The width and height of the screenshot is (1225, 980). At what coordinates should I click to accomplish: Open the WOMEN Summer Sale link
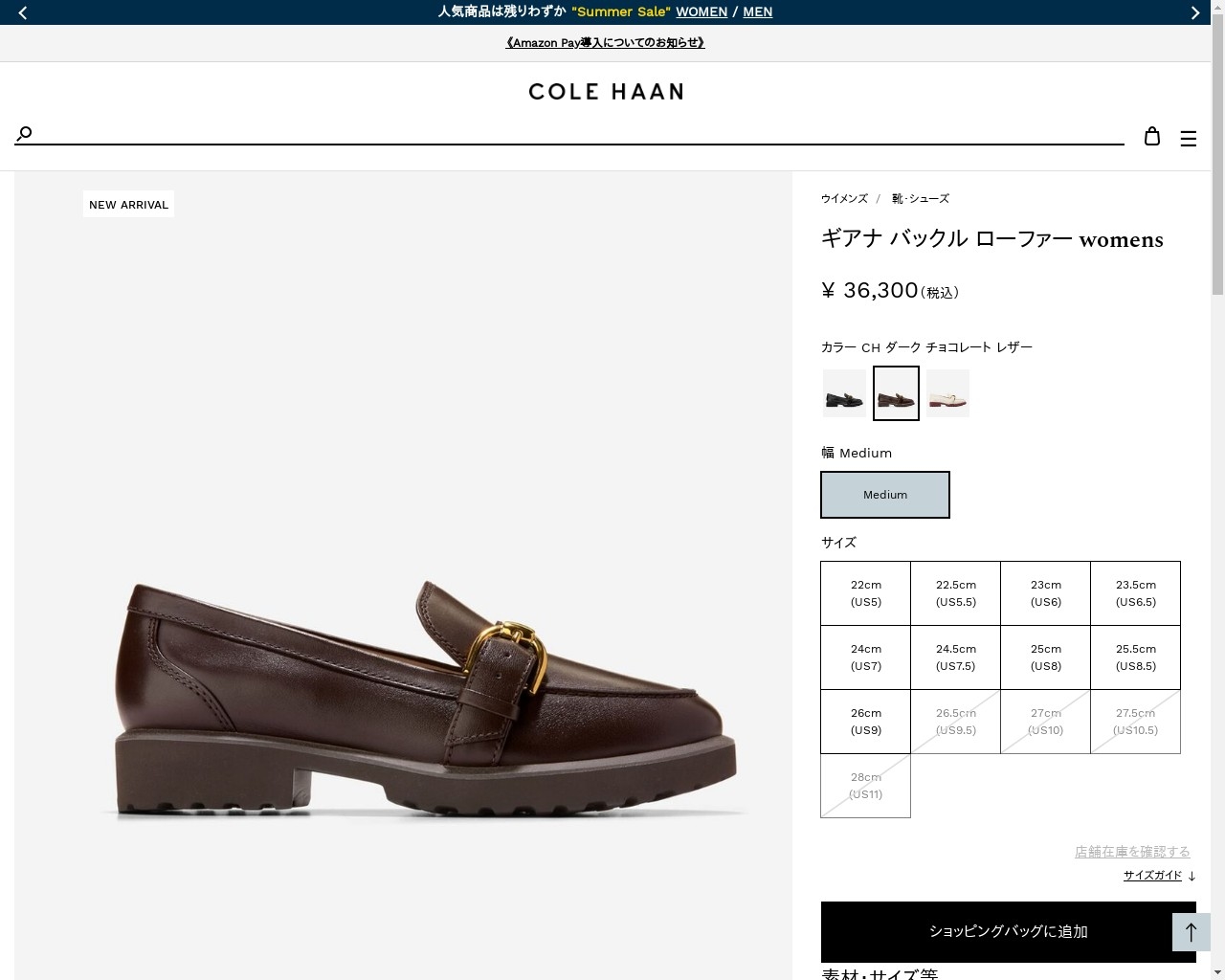702,11
